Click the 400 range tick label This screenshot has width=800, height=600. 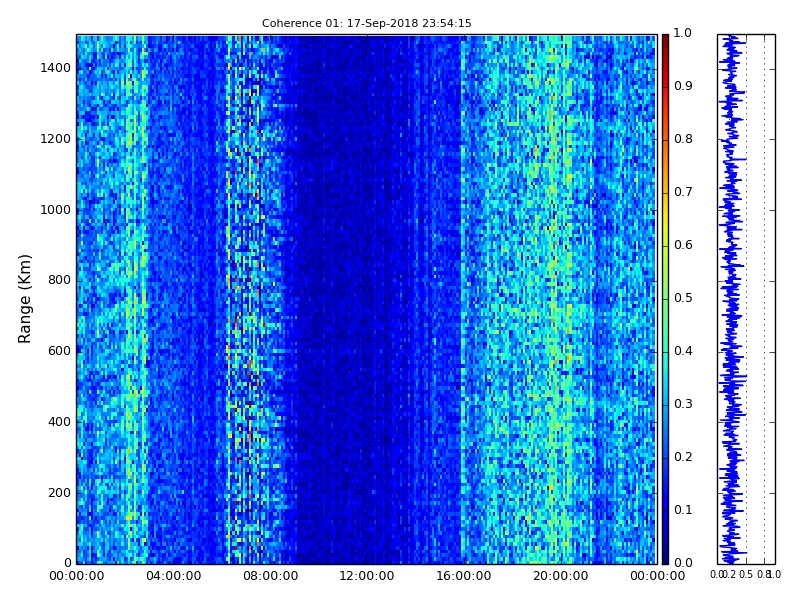coord(60,422)
